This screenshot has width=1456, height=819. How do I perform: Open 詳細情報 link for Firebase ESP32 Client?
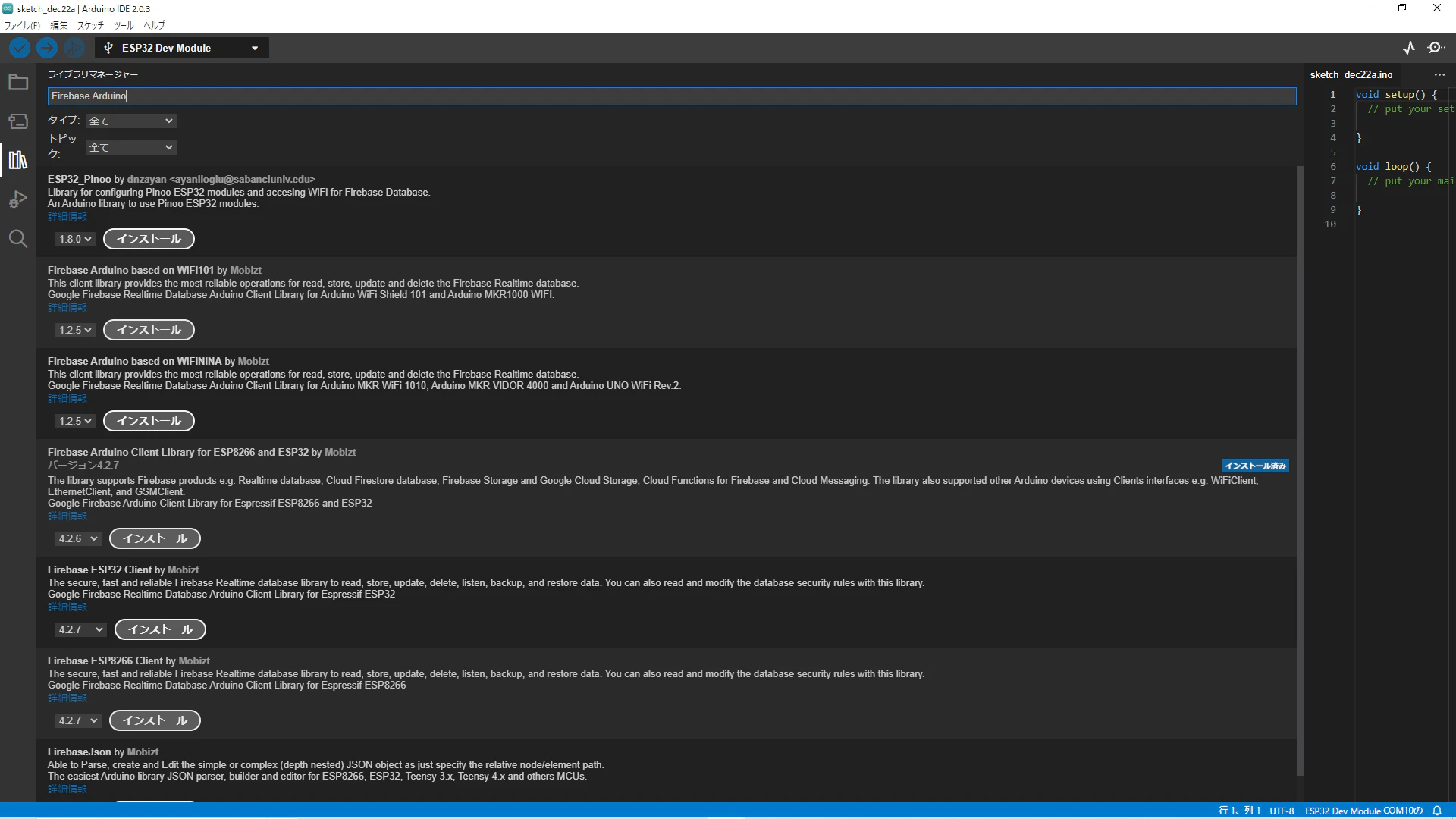click(67, 607)
